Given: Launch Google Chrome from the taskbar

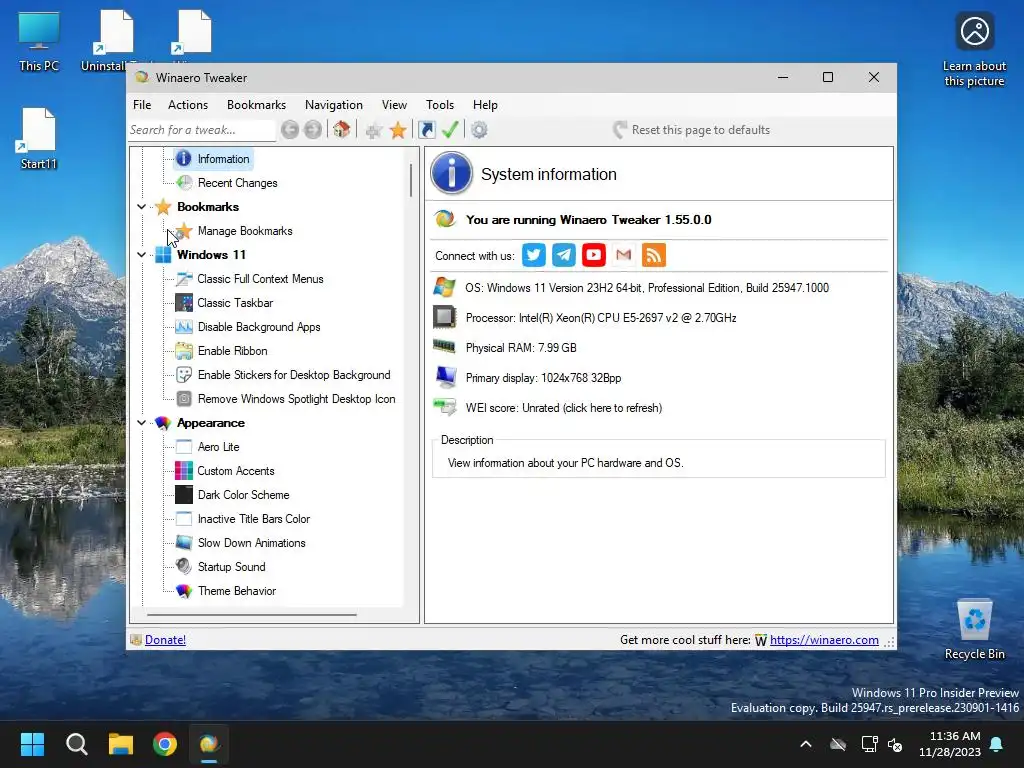Looking at the screenshot, I should (x=165, y=744).
